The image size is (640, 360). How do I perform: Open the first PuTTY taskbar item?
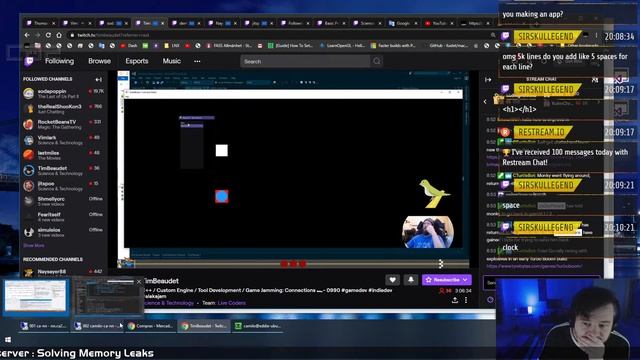(x=43, y=326)
